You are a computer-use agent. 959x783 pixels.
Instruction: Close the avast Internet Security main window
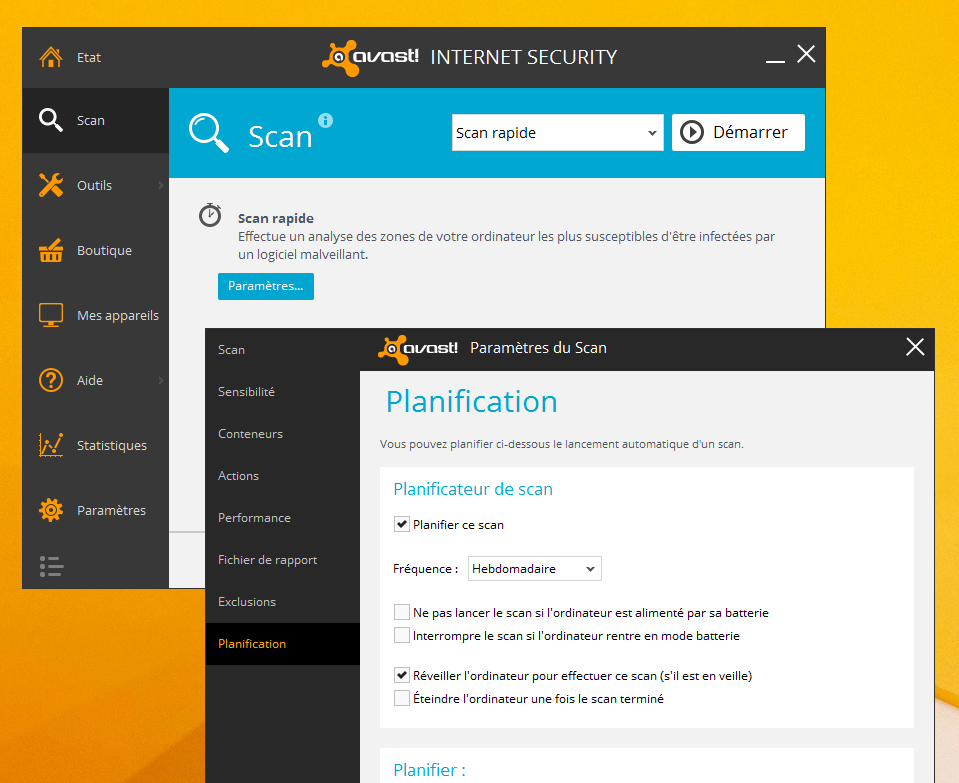806,54
